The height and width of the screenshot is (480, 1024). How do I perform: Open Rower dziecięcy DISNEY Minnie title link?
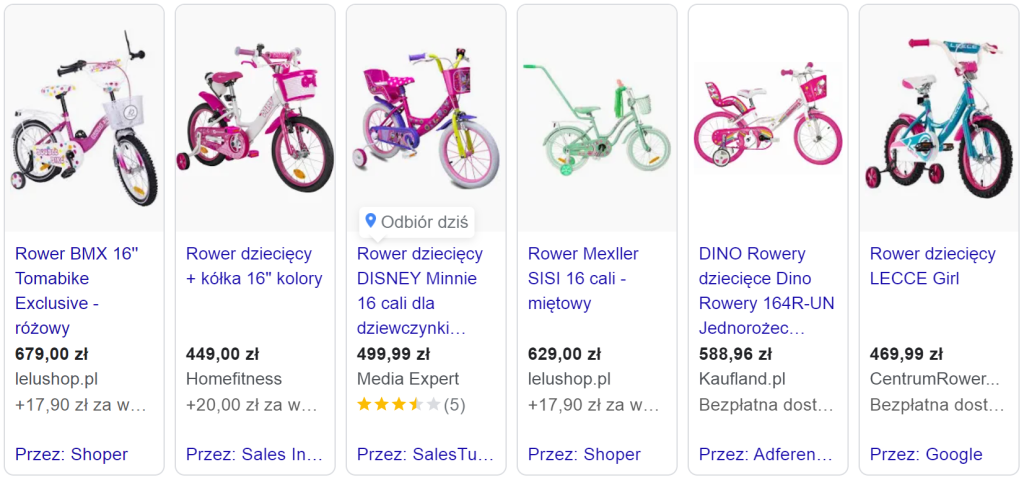[x=420, y=290]
